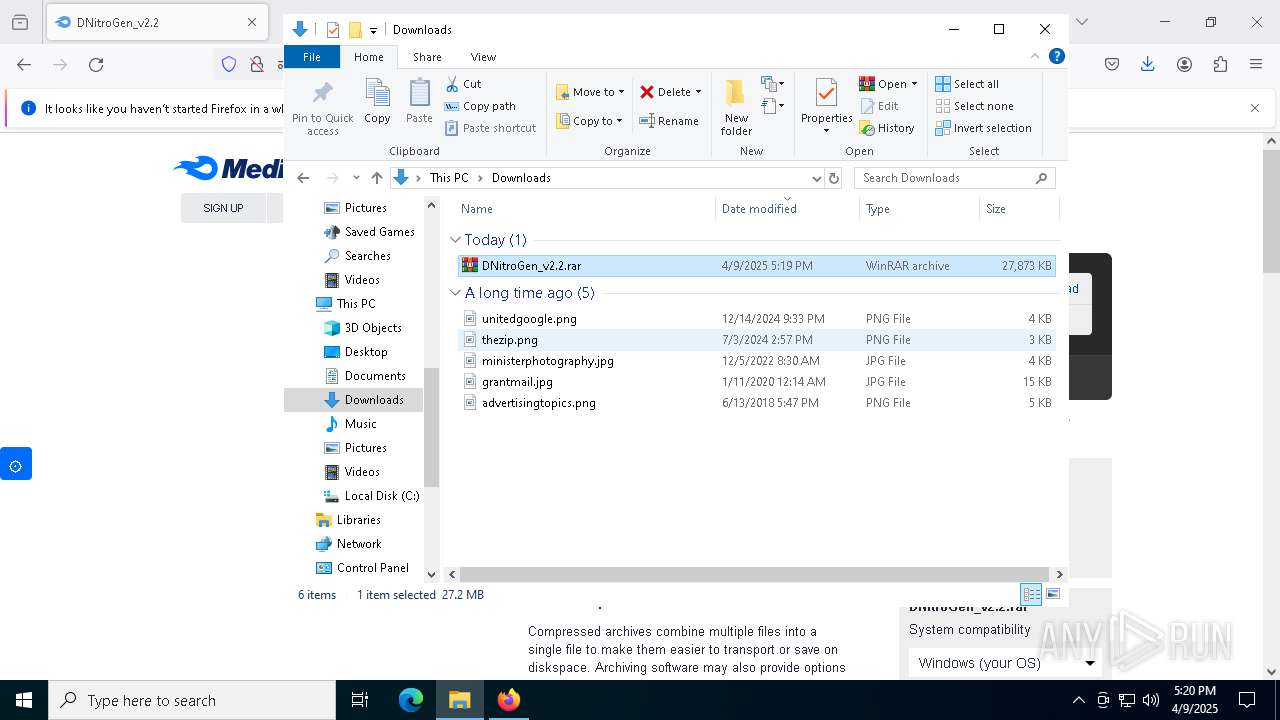Viewport: 1280px width, 720px height.
Task: Switch to the Share ribbon tab
Action: coord(427,57)
